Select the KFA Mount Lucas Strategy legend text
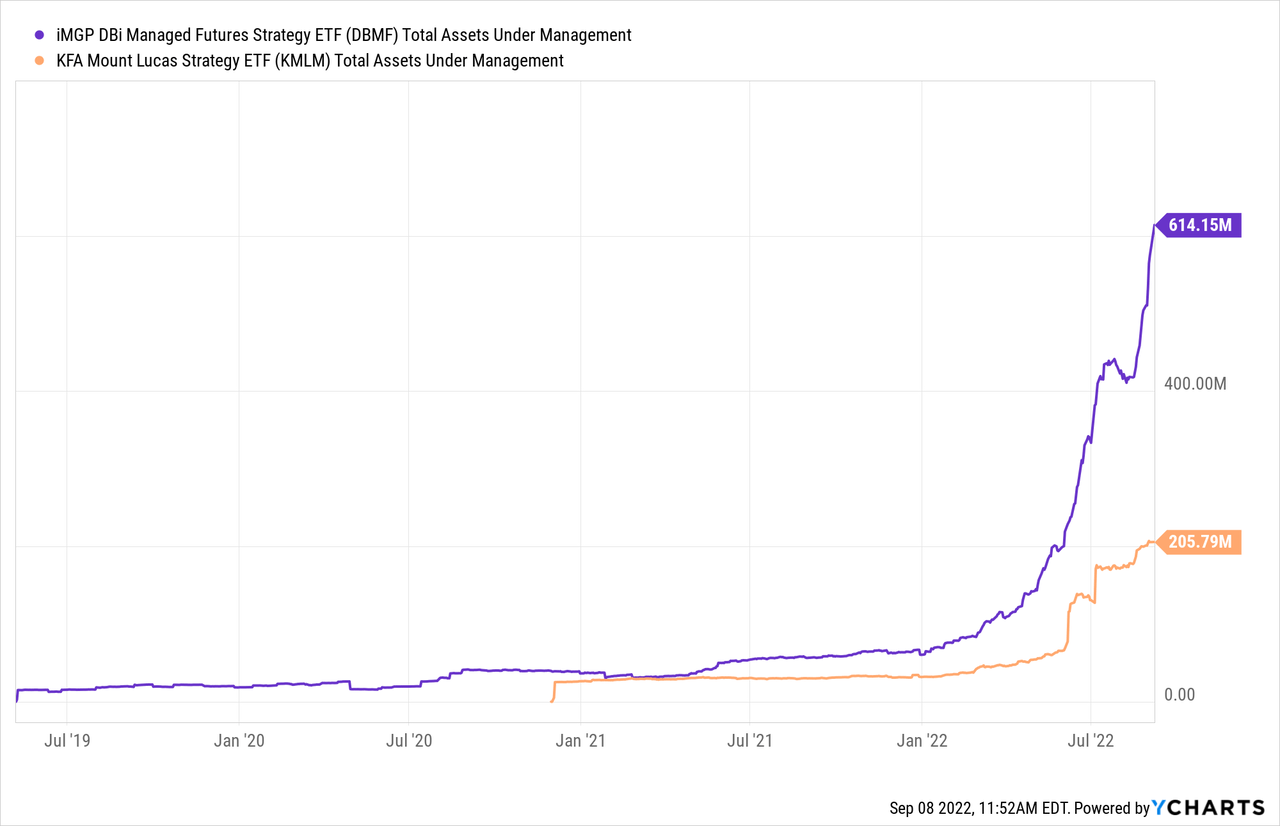Screen dimensions: 1280x826 [308, 61]
